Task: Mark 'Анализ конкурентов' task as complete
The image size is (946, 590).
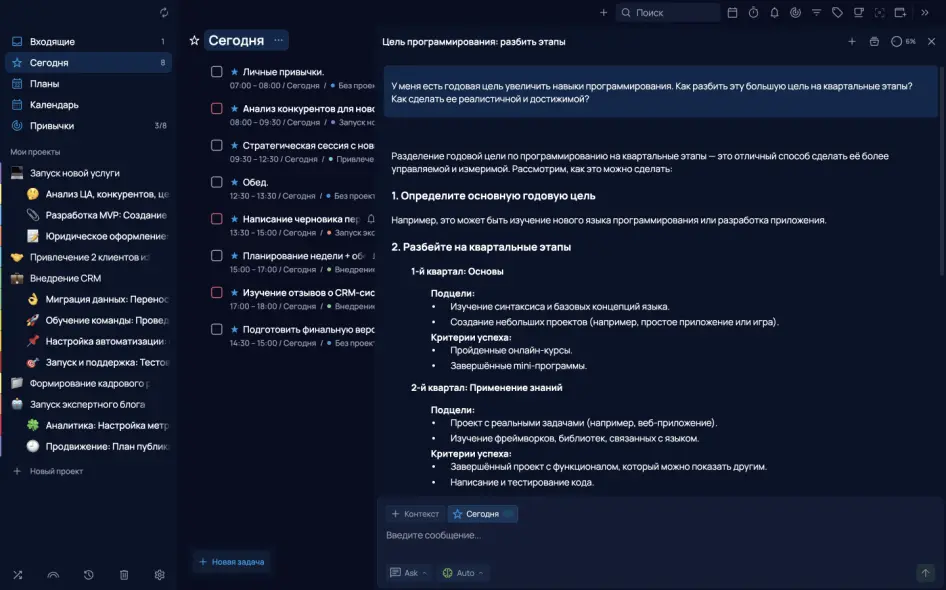Action: [216, 108]
